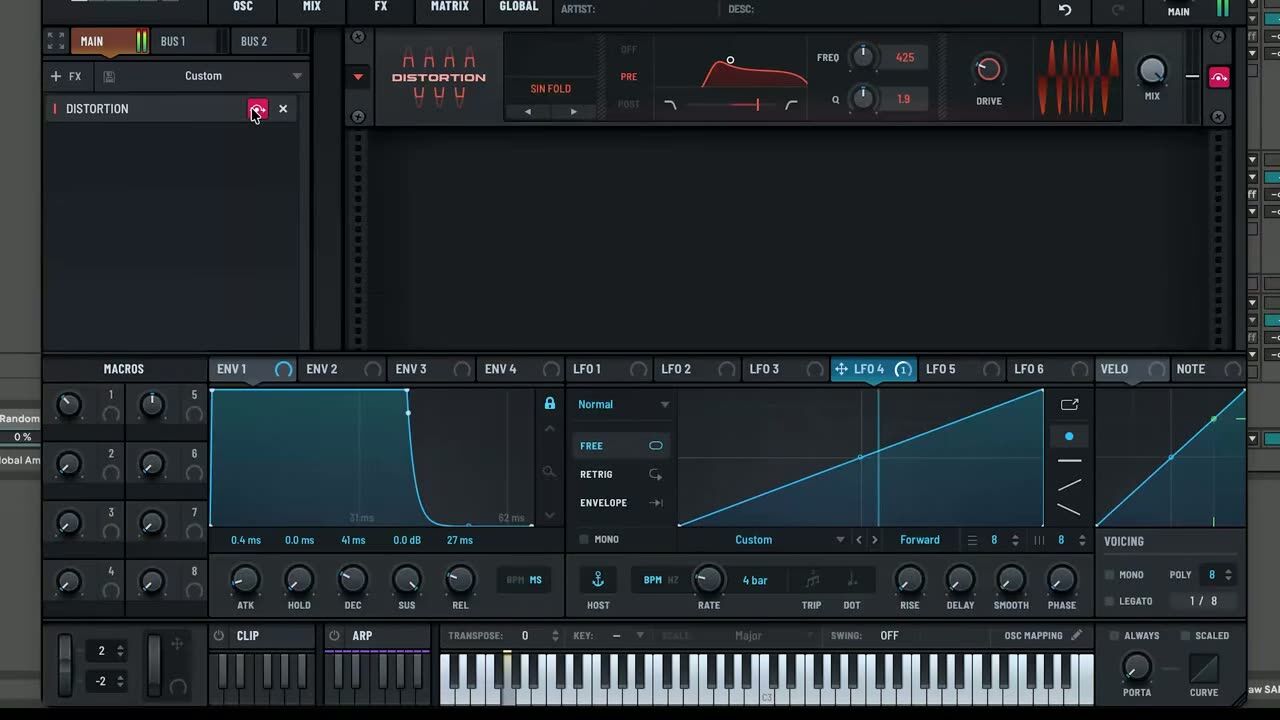Click the LFO export shape icon
The image size is (1280, 720).
click(x=1069, y=405)
